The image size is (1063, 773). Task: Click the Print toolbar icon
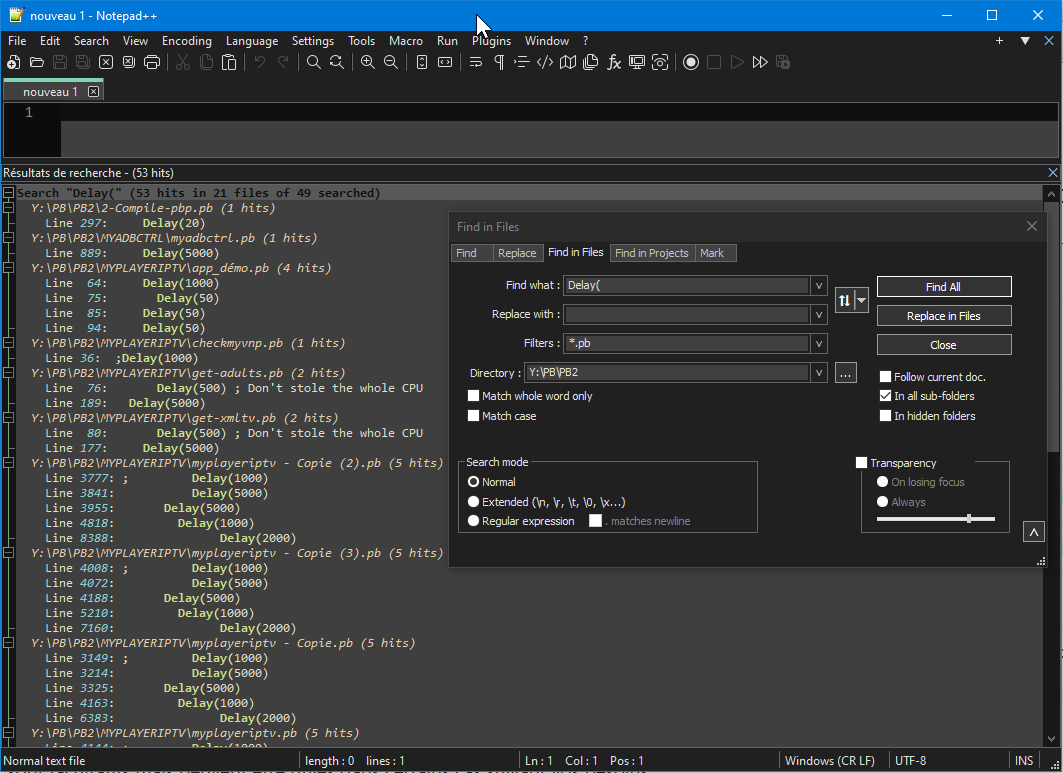[x=152, y=62]
